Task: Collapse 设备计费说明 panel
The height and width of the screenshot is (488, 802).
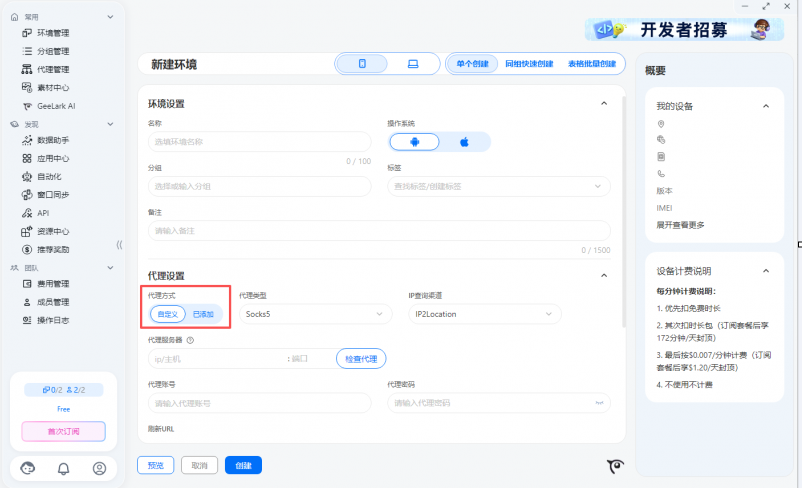Action: (x=766, y=271)
